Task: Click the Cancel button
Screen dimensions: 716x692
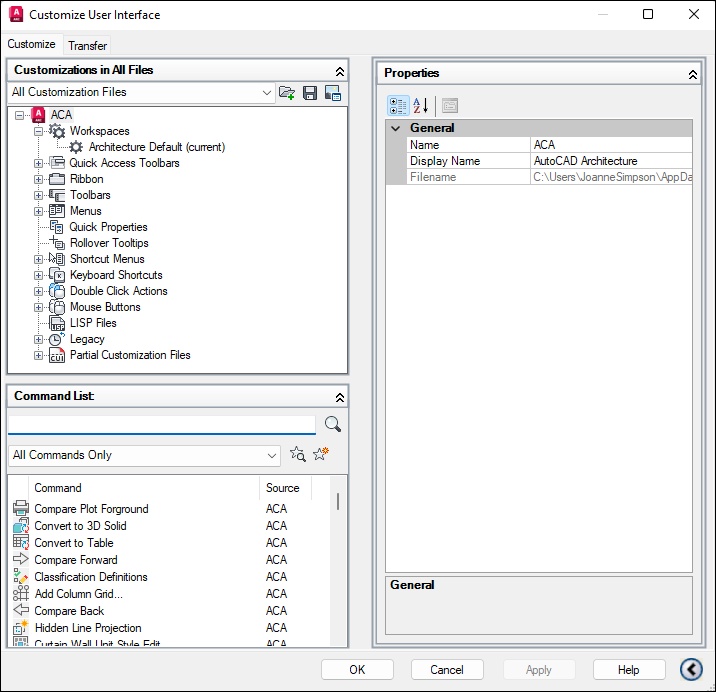Action: 447,670
